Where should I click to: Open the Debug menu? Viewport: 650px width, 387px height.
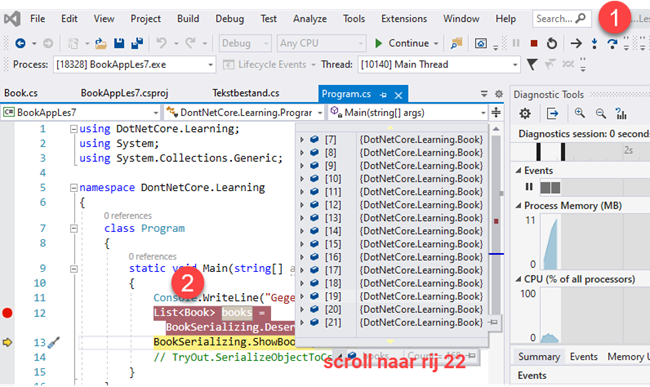230,19
